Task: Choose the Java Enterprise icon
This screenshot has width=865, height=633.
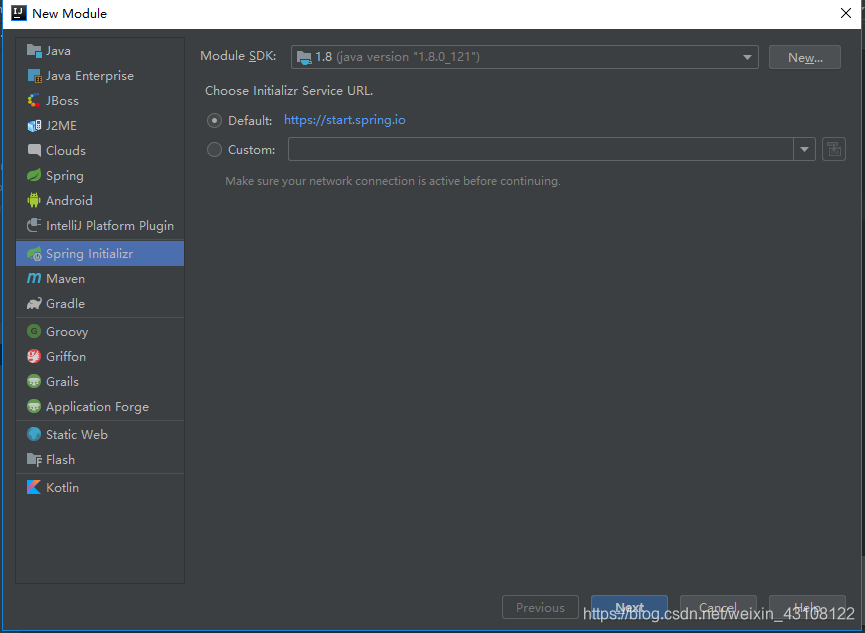Action: pyautogui.click(x=34, y=76)
